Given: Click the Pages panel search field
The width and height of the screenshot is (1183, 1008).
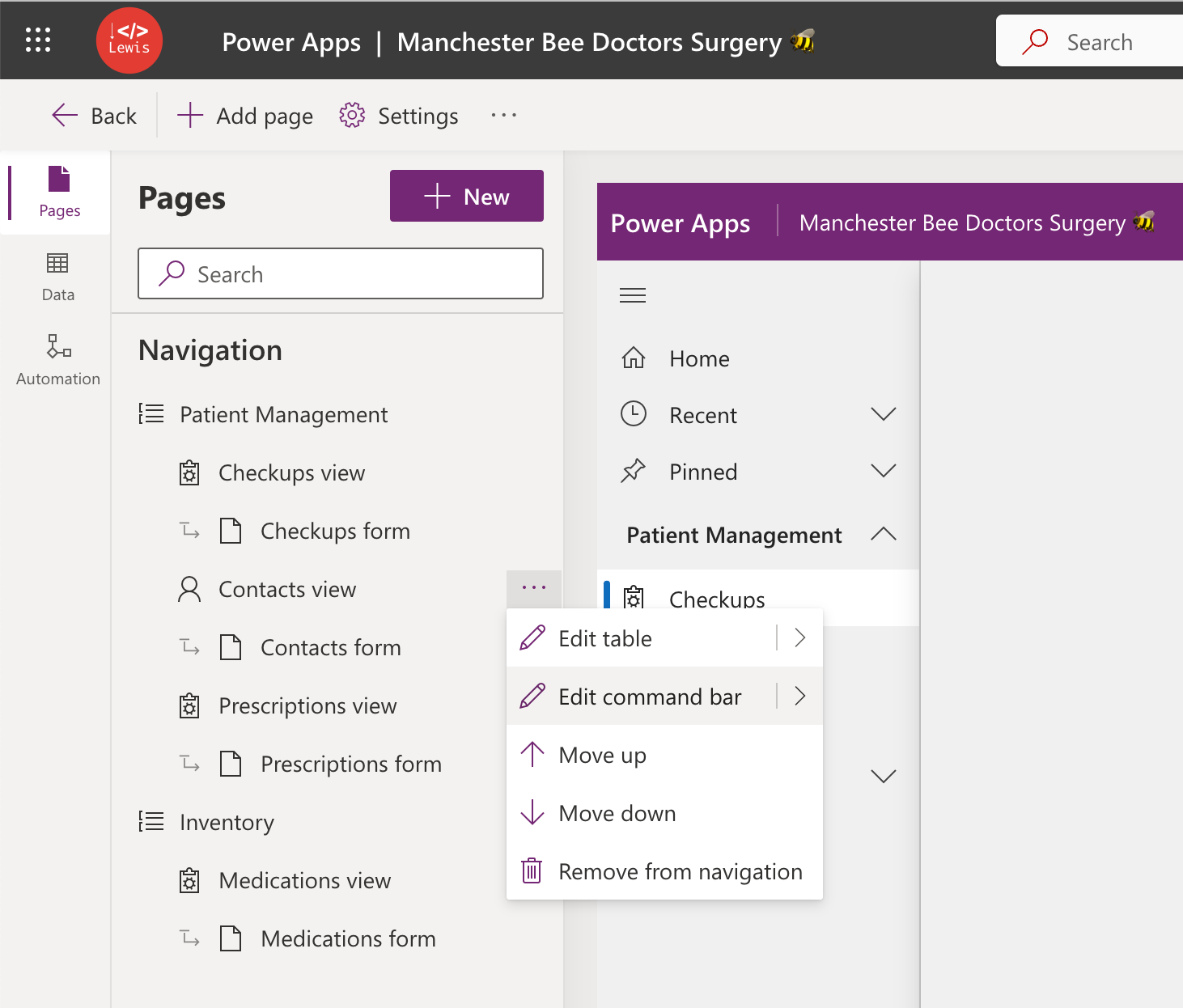Looking at the screenshot, I should [x=341, y=273].
